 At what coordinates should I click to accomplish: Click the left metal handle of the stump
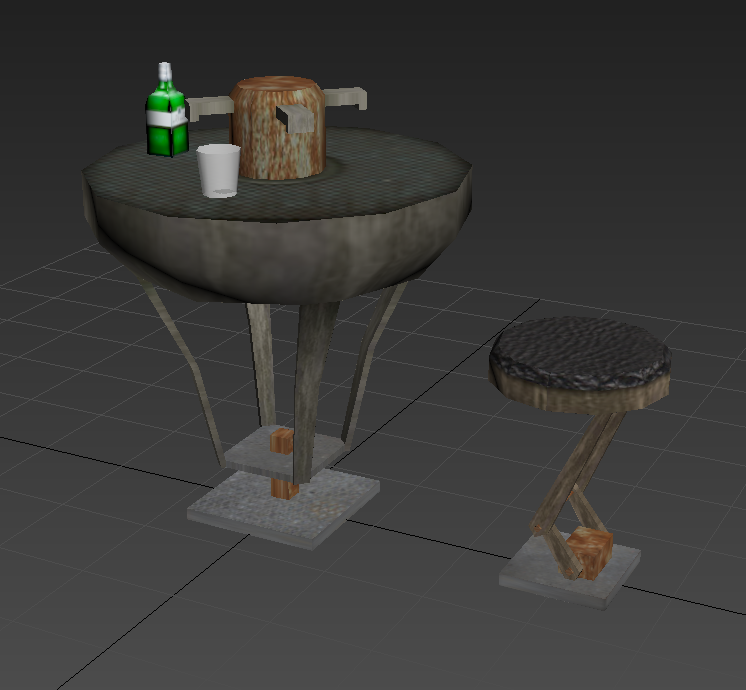click(x=207, y=105)
